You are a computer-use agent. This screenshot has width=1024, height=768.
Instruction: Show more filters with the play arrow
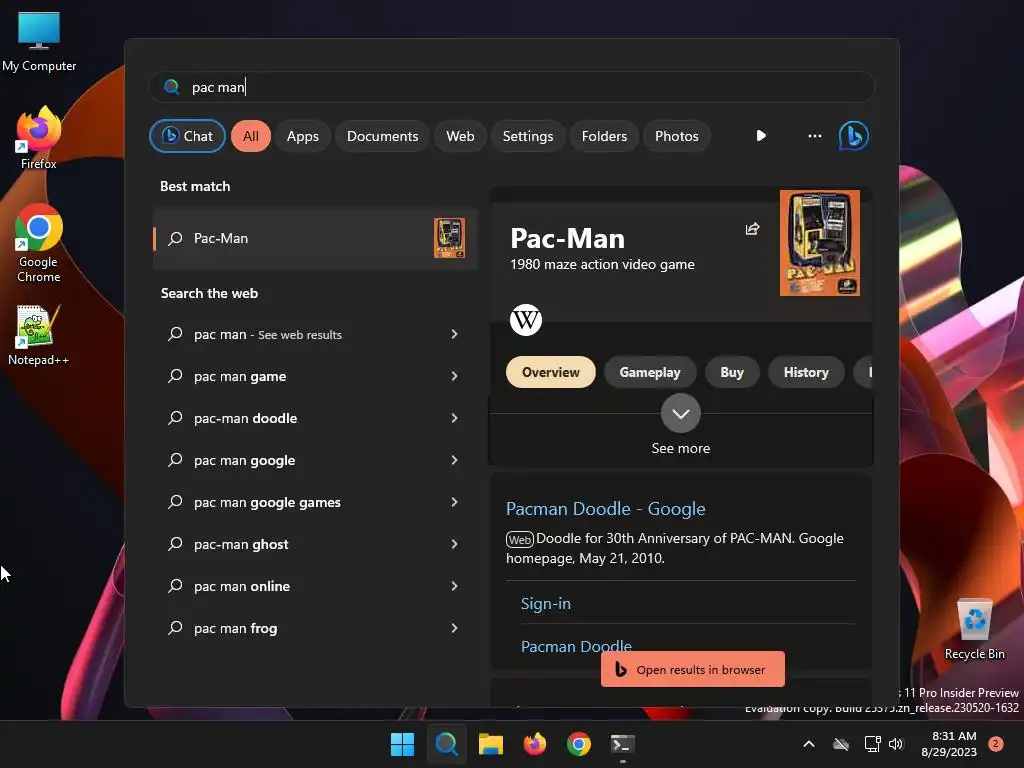(x=761, y=136)
